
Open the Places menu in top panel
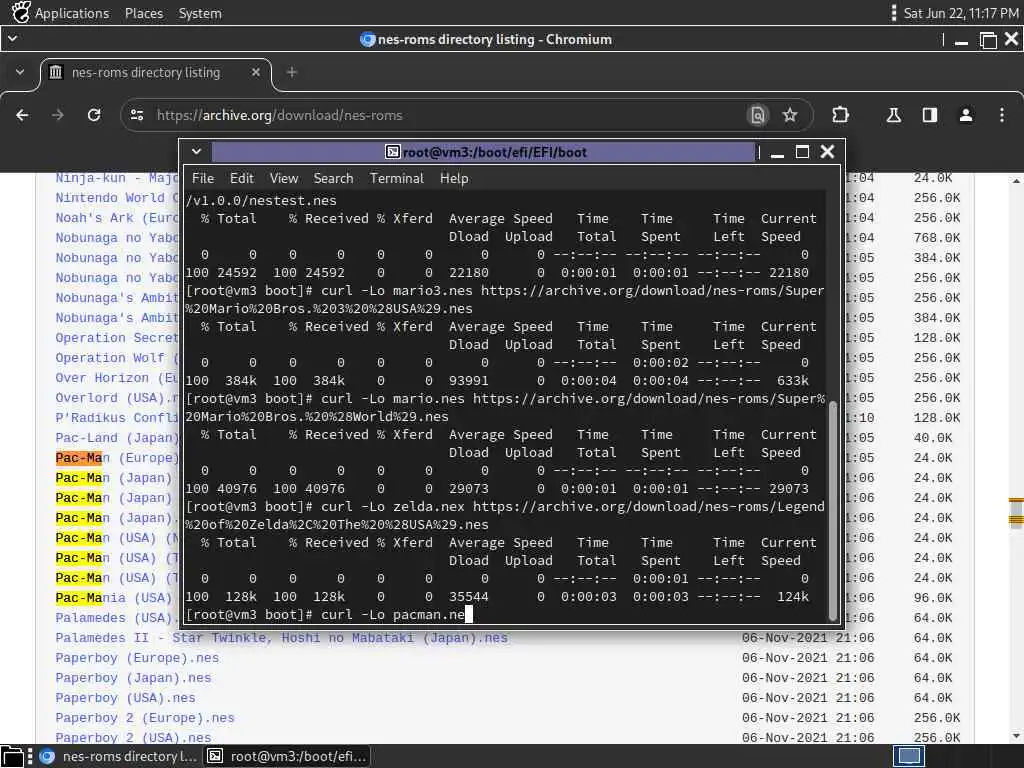point(144,13)
